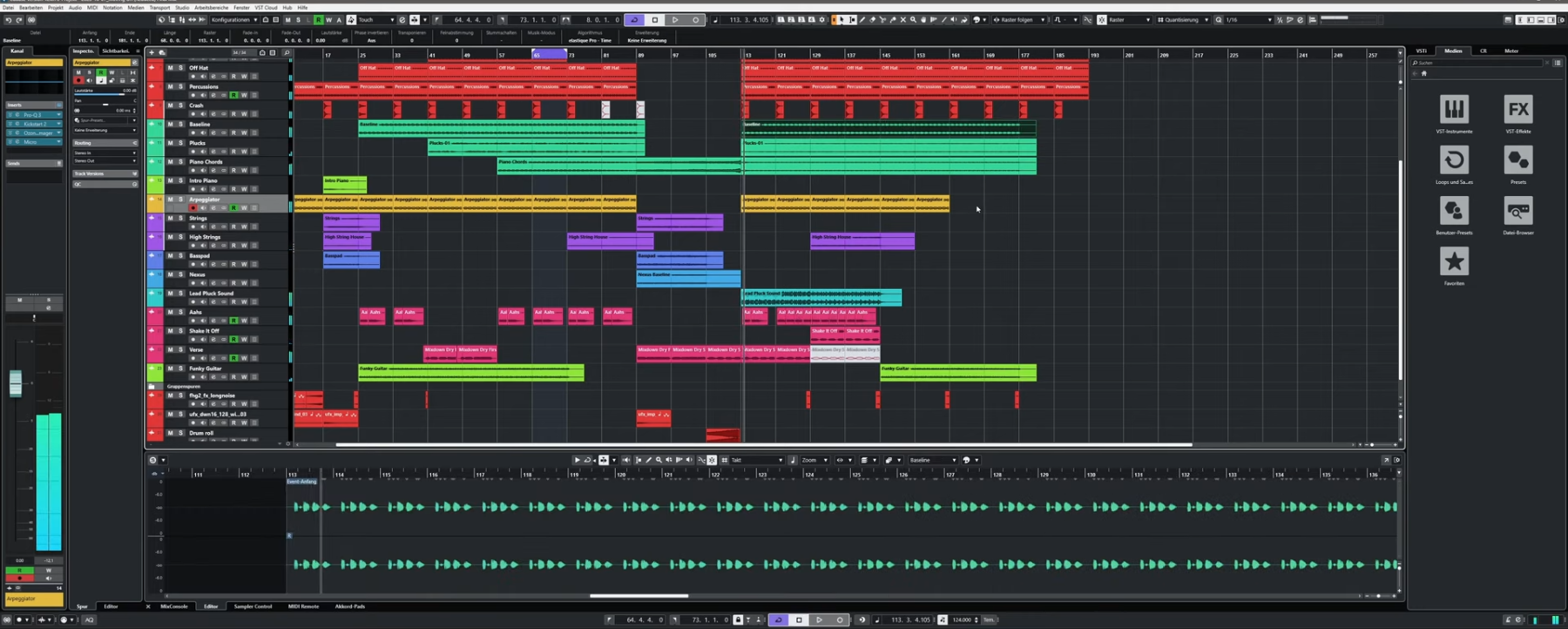Open the Transport menu
This screenshot has width=1568, height=629.
tap(159, 7)
